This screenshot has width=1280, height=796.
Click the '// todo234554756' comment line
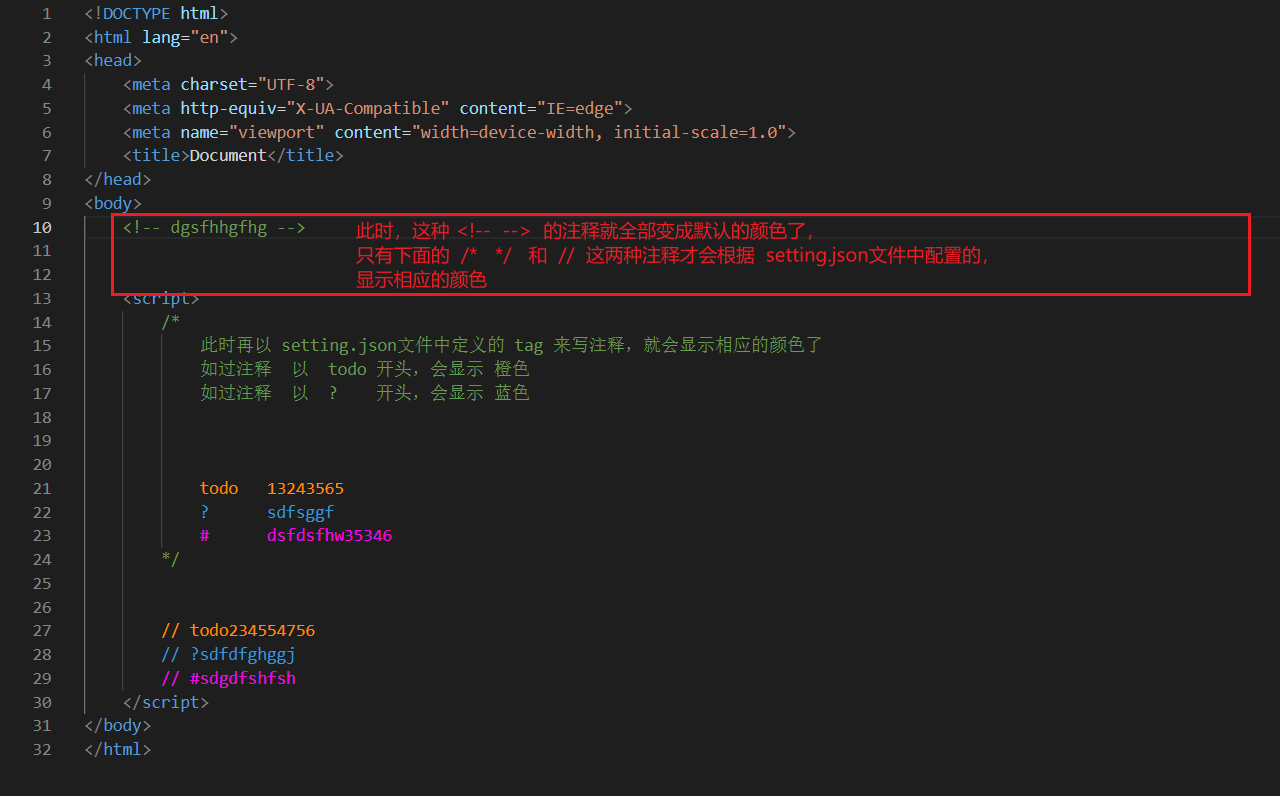238,631
